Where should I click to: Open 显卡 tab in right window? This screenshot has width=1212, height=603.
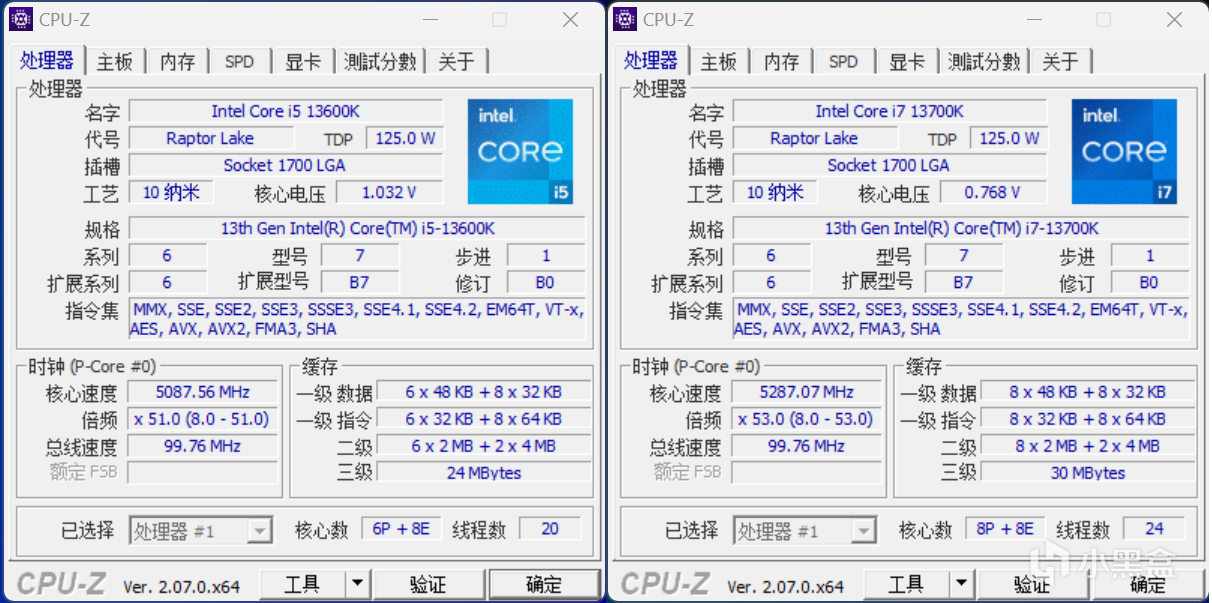click(906, 62)
